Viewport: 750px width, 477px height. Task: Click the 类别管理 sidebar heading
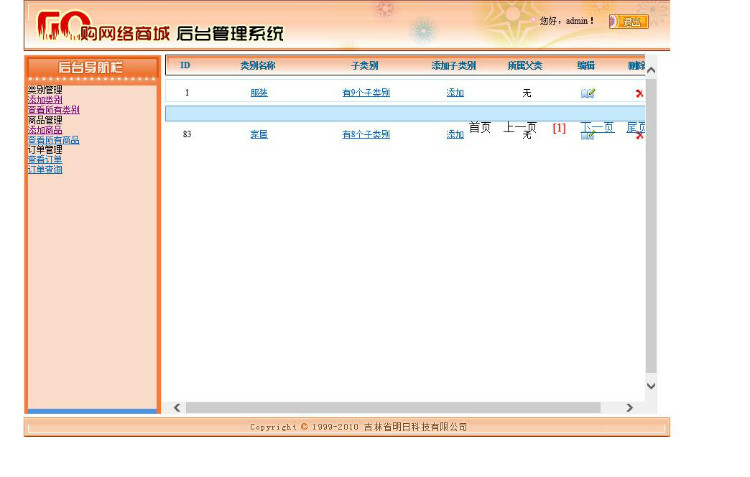pos(45,89)
